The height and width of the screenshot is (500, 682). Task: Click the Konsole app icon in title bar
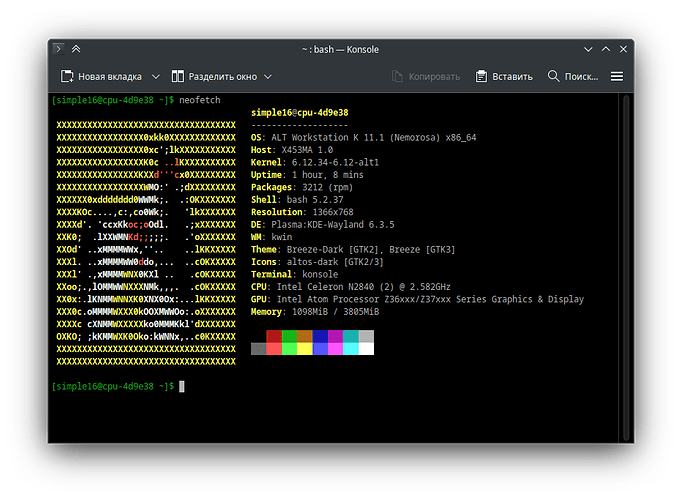click(x=59, y=49)
